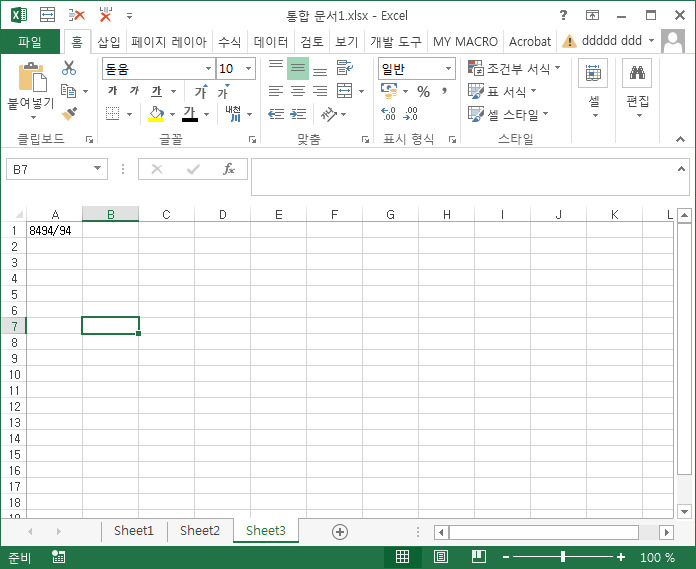Align text left in cell

coord(276,91)
